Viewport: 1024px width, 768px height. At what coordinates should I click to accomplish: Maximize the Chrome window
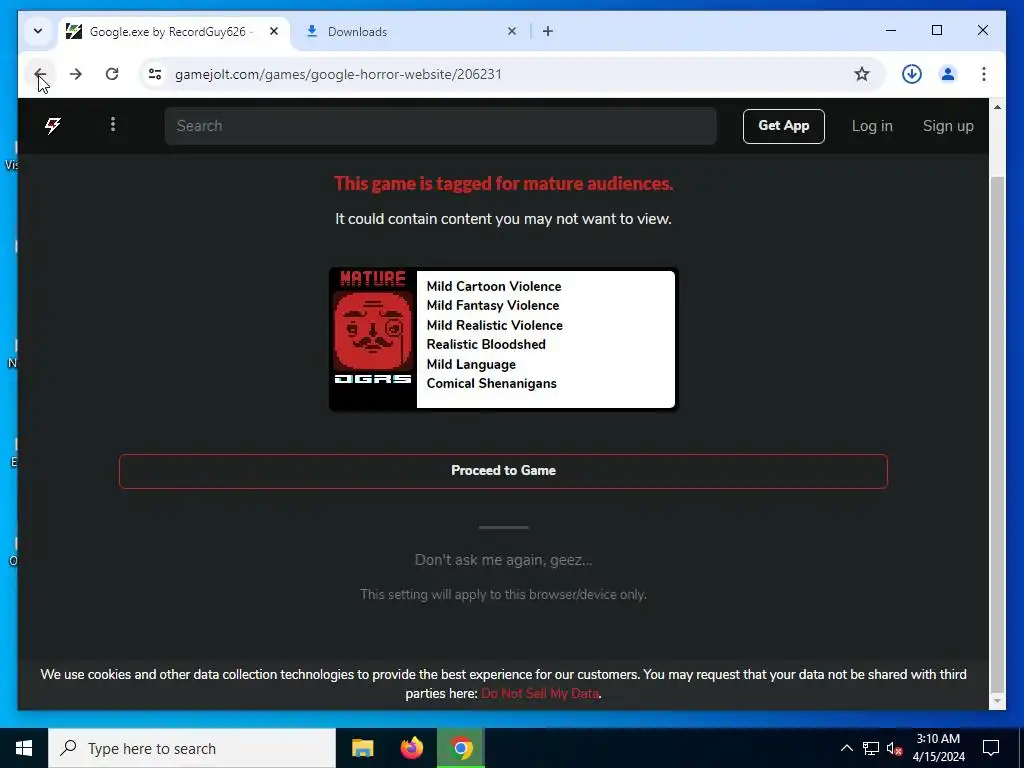click(x=936, y=30)
